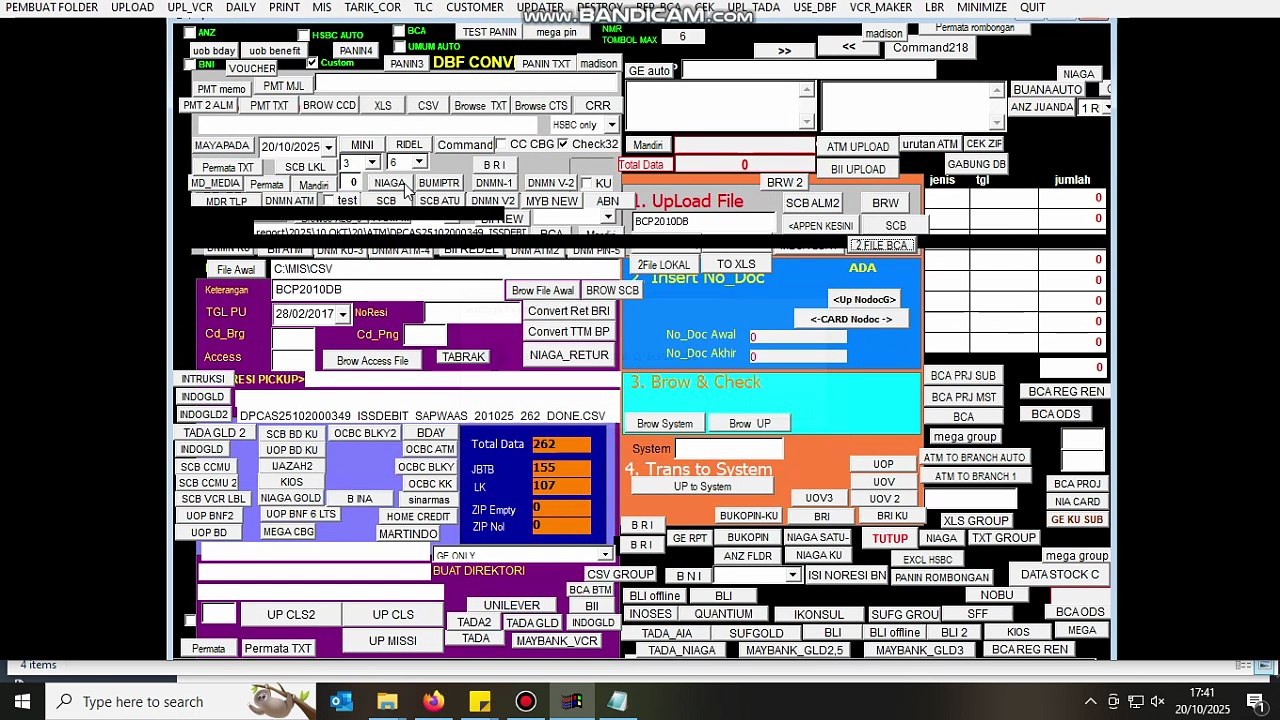Click the Brow Access File button
This screenshot has height=720, width=1280.
(x=372, y=361)
